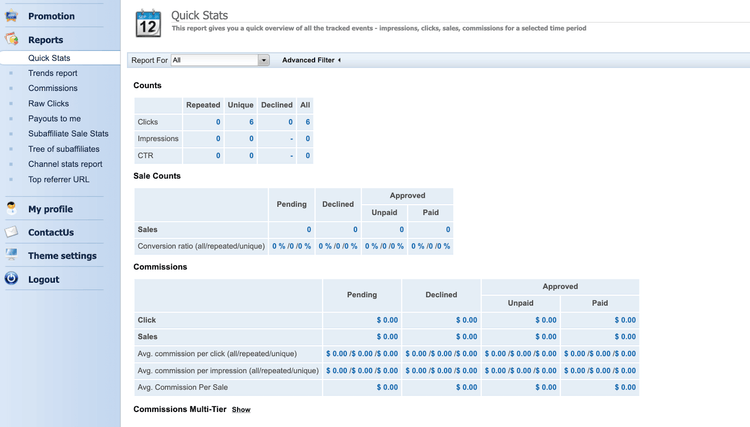Open Tree of subaffiliates
This screenshot has height=427, width=750.
click(x=64, y=148)
